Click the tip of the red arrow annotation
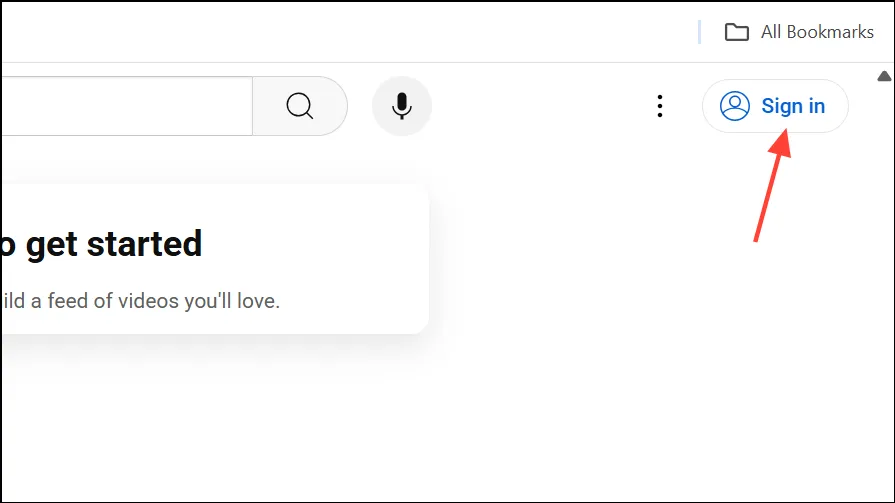The width and height of the screenshot is (895, 503). [785, 132]
